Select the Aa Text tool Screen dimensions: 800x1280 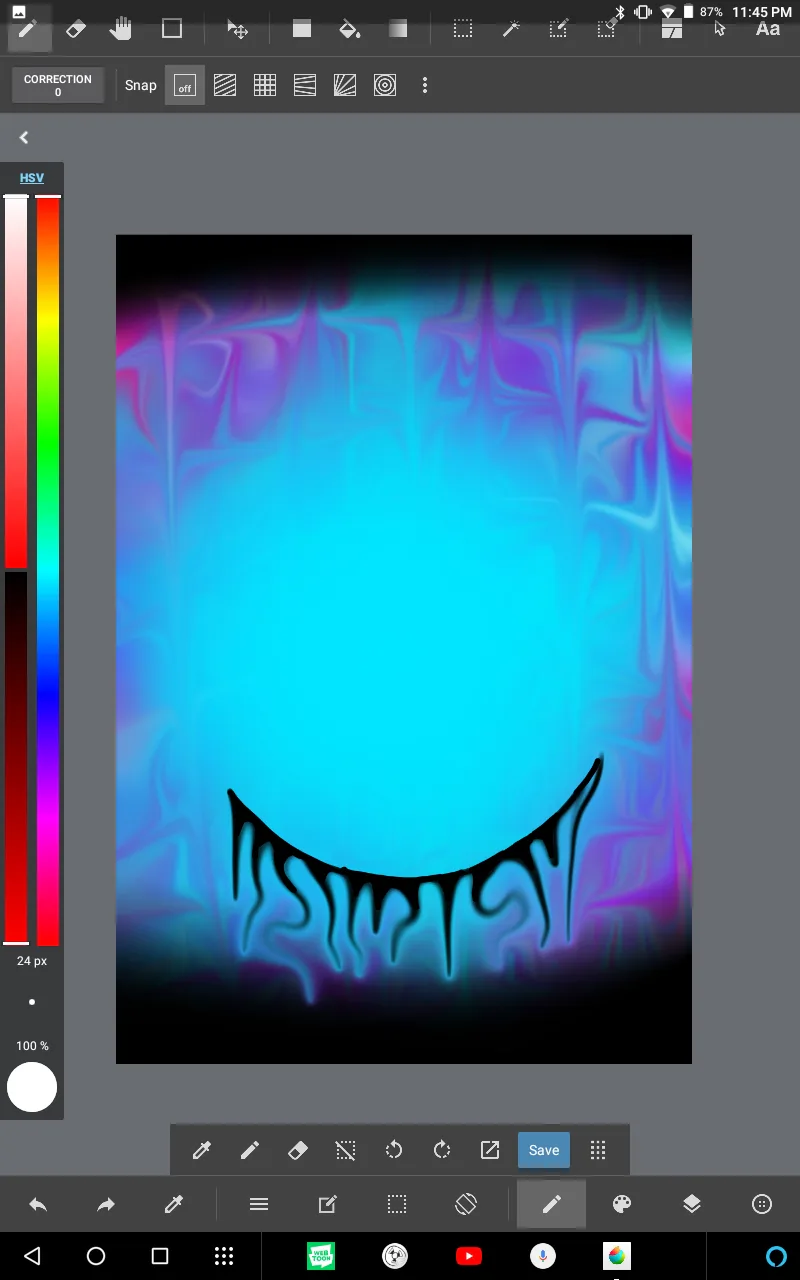[768, 29]
